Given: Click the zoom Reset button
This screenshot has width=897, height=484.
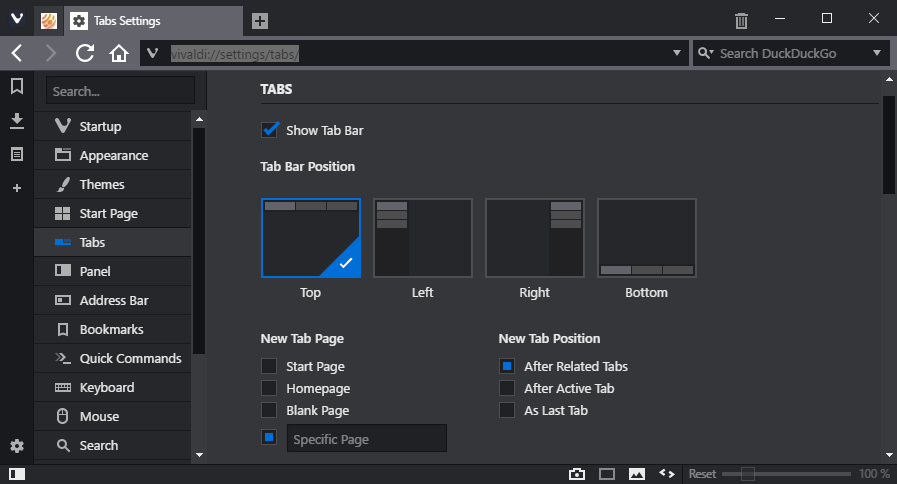Looking at the screenshot, I should point(702,473).
